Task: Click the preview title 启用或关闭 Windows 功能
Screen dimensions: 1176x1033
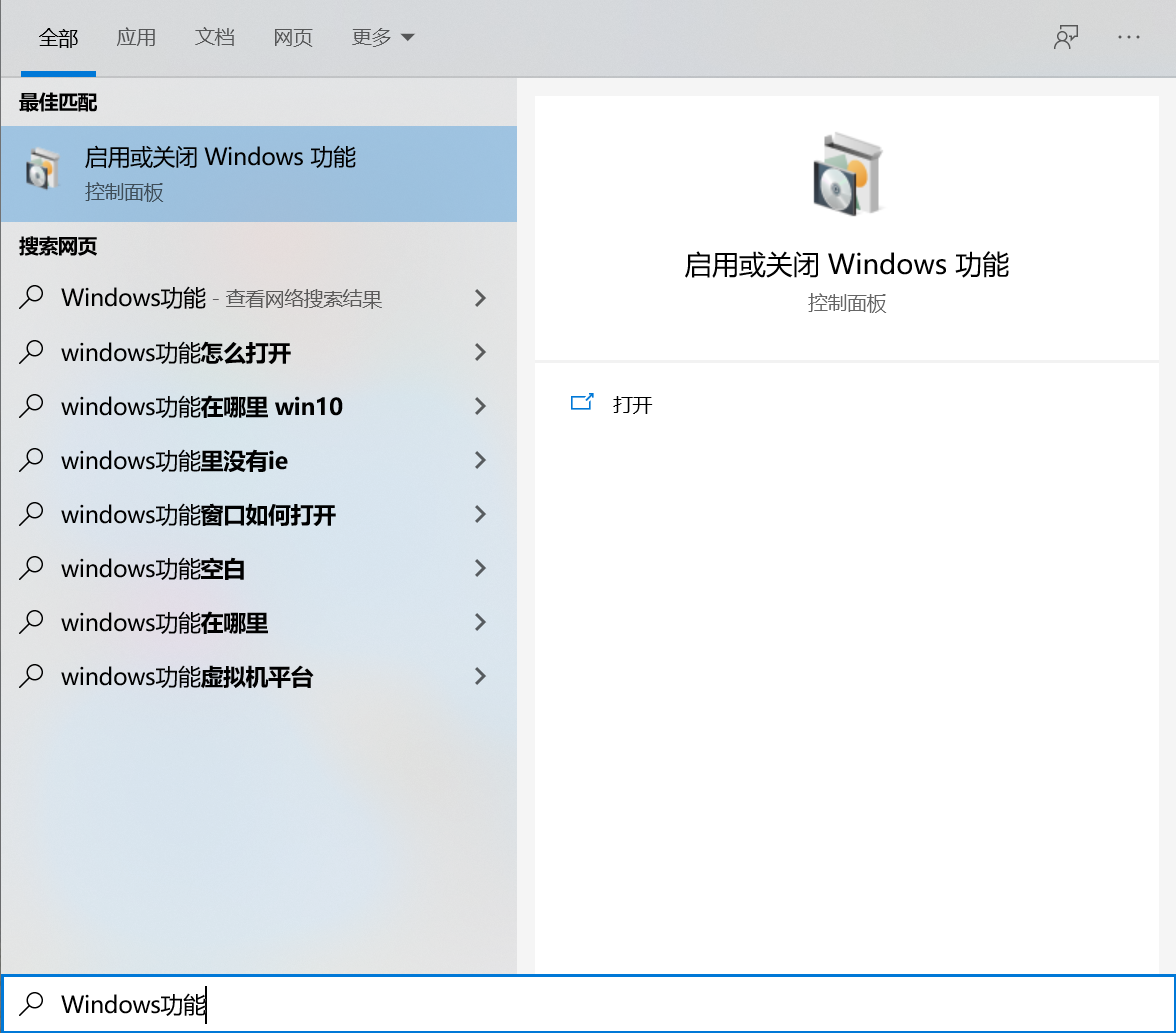Action: click(847, 264)
